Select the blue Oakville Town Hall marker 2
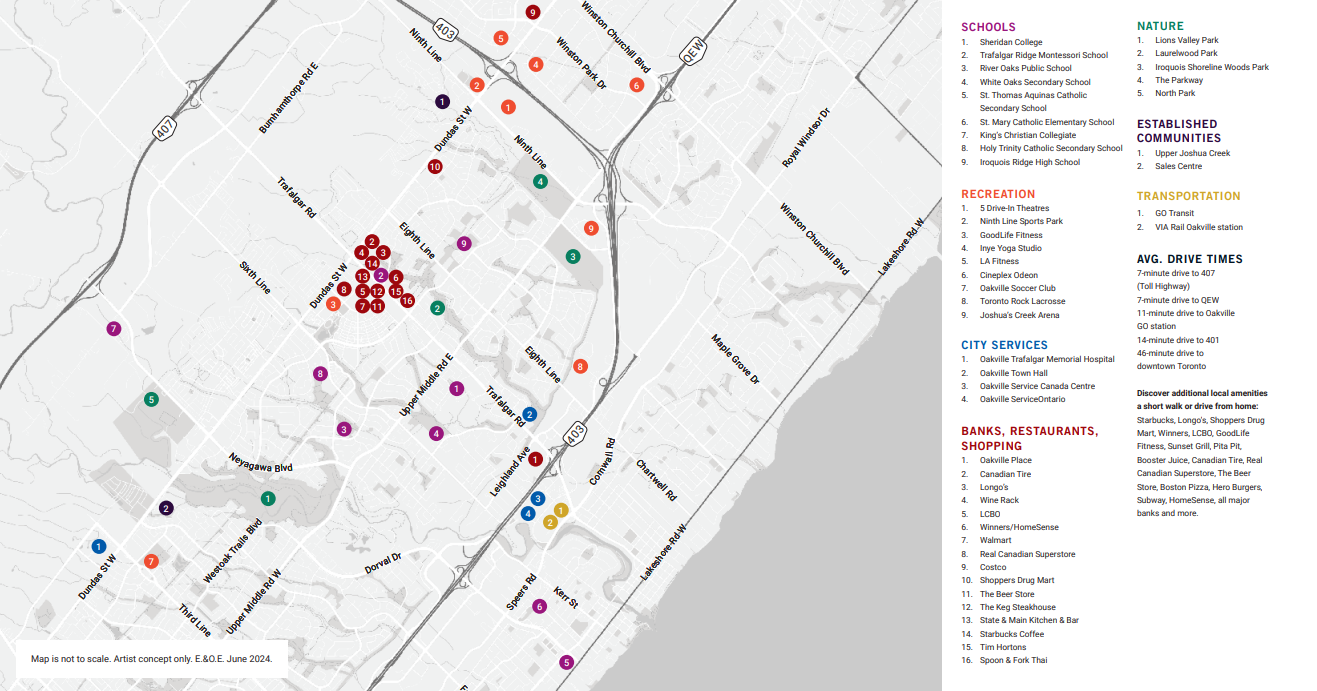The image size is (1317, 691). (530, 414)
